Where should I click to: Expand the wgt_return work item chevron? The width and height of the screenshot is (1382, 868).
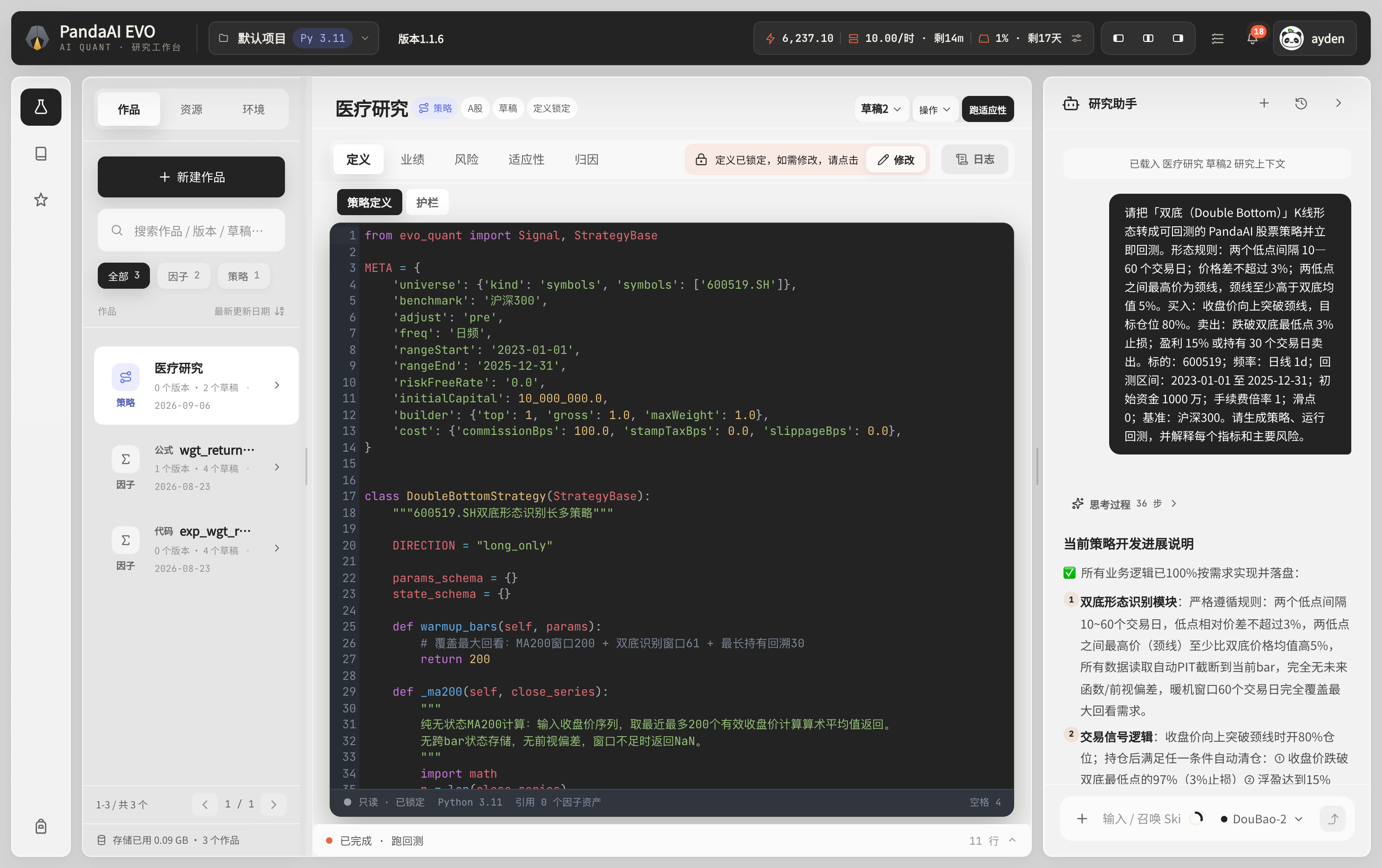pyautogui.click(x=277, y=468)
